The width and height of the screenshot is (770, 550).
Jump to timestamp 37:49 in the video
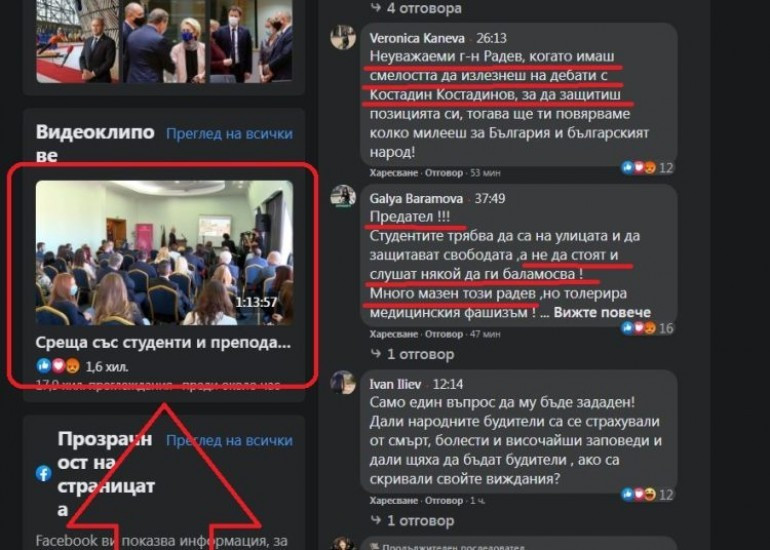coord(490,198)
